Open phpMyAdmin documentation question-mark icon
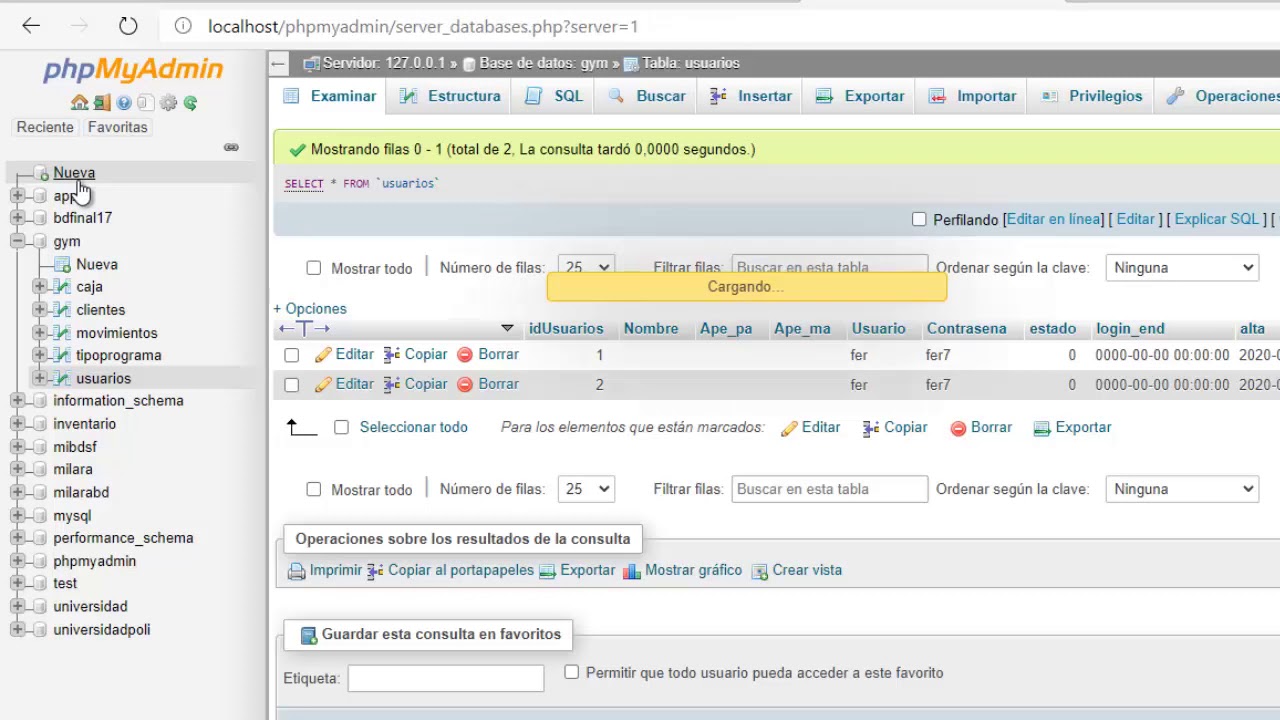Image resolution: width=1280 pixels, height=720 pixels. [124, 102]
